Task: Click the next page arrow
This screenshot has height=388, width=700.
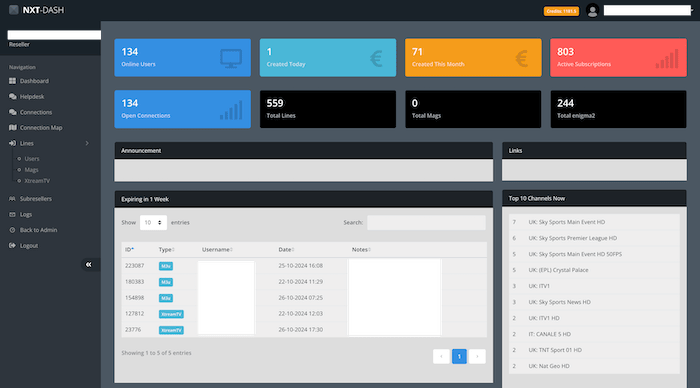Action: (x=477, y=356)
